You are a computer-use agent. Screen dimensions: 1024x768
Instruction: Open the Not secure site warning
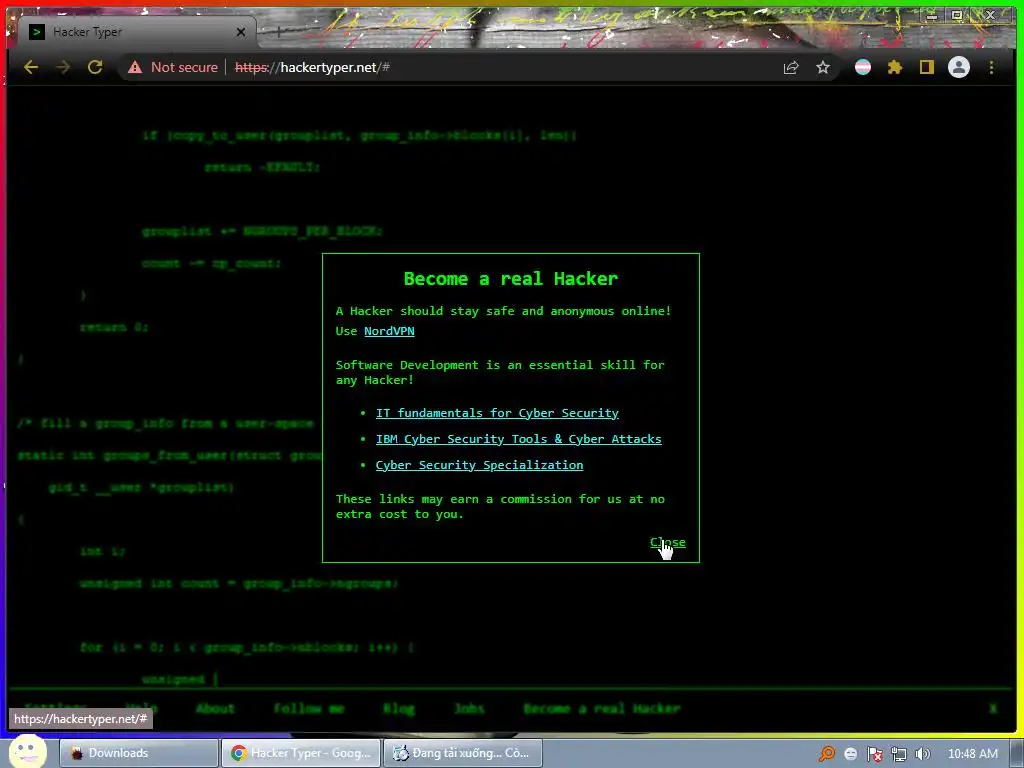(x=172, y=67)
